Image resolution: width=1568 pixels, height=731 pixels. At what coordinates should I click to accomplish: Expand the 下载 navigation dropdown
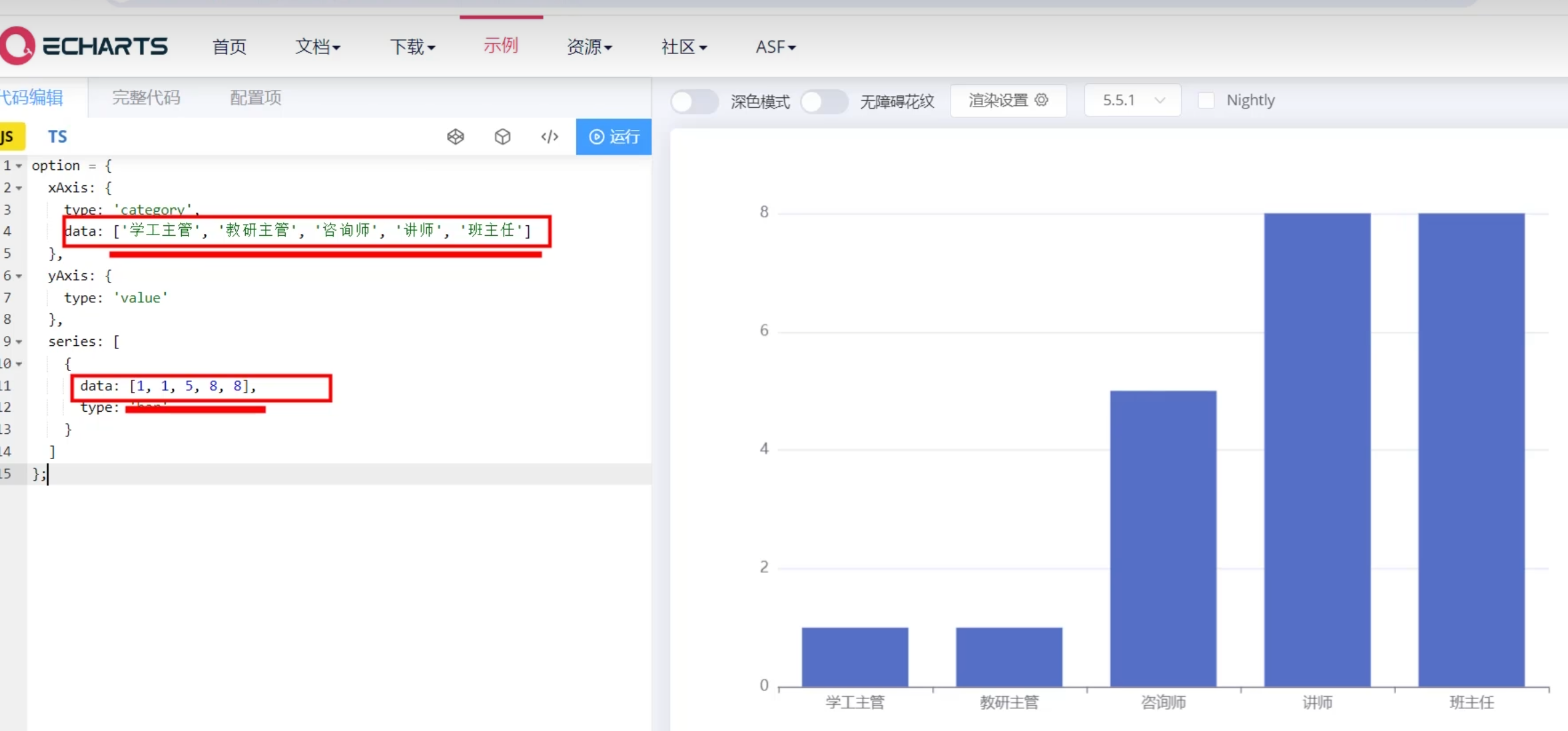tap(412, 47)
